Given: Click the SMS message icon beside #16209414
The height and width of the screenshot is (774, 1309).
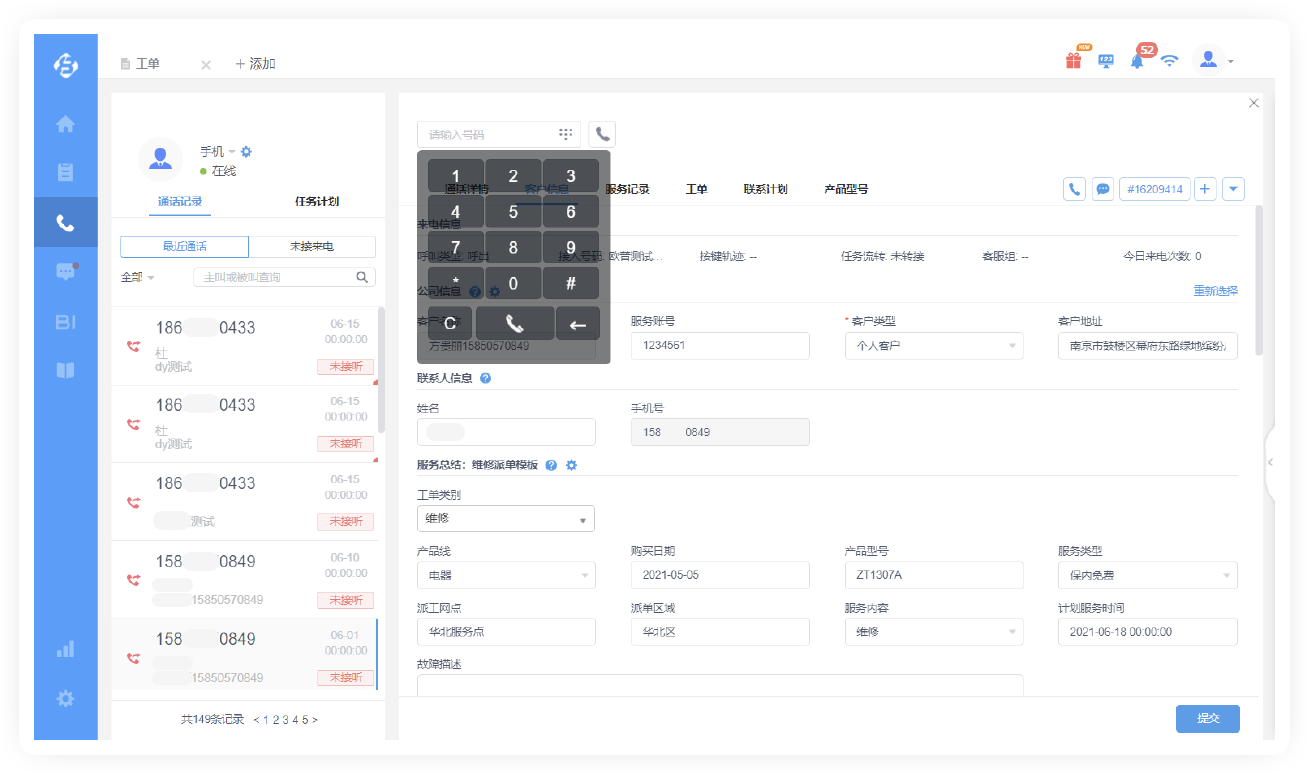Looking at the screenshot, I should (x=1103, y=189).
